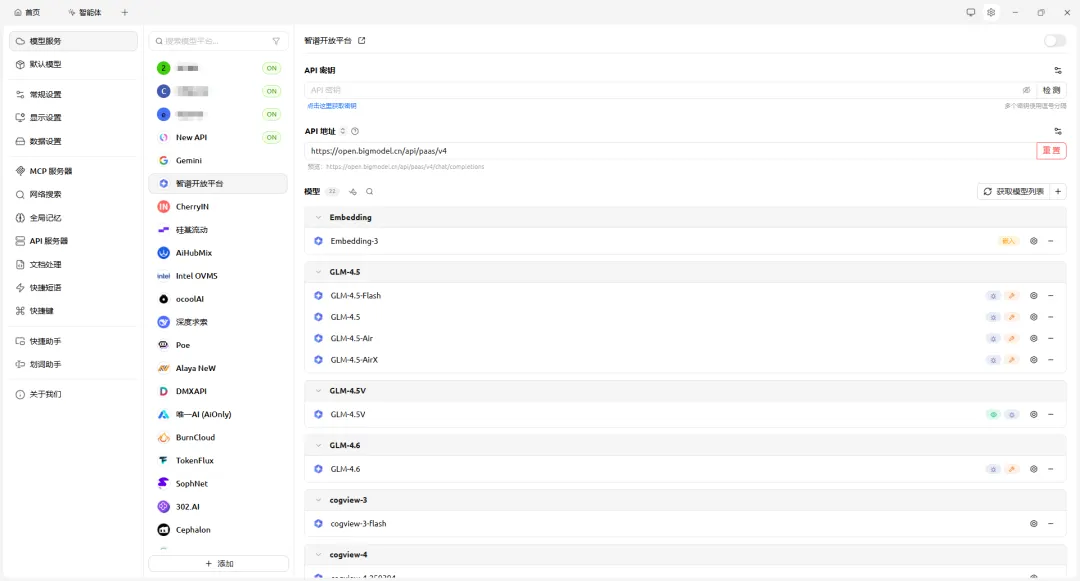Open API address settings sliders icon
The image size is (1080, 581).
[x=1058, y=131]
